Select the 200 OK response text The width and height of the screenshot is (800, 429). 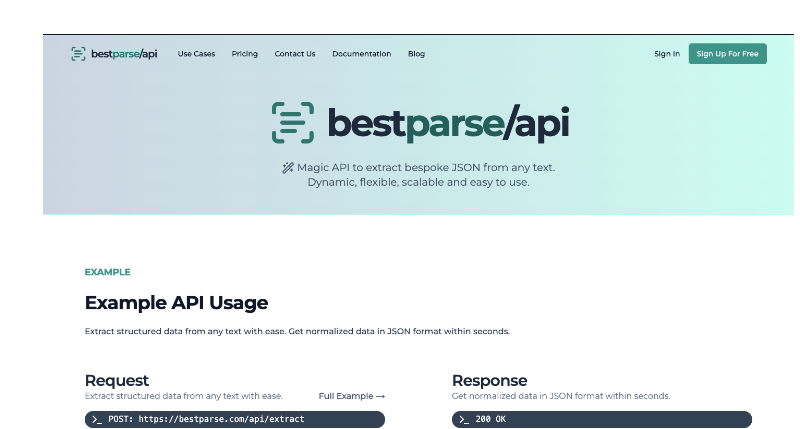click(491, 419)
